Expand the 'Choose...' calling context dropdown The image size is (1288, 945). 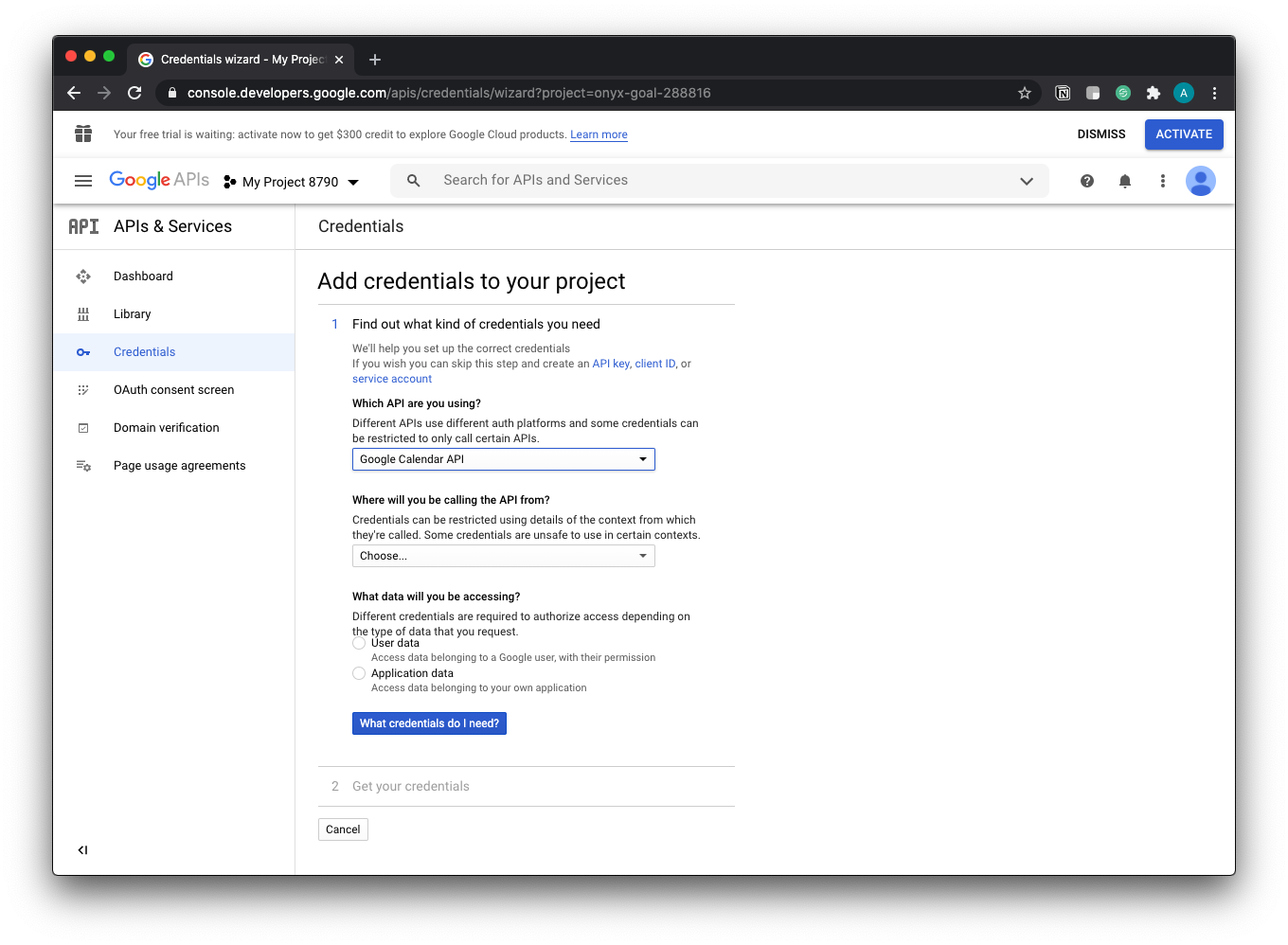503,556
